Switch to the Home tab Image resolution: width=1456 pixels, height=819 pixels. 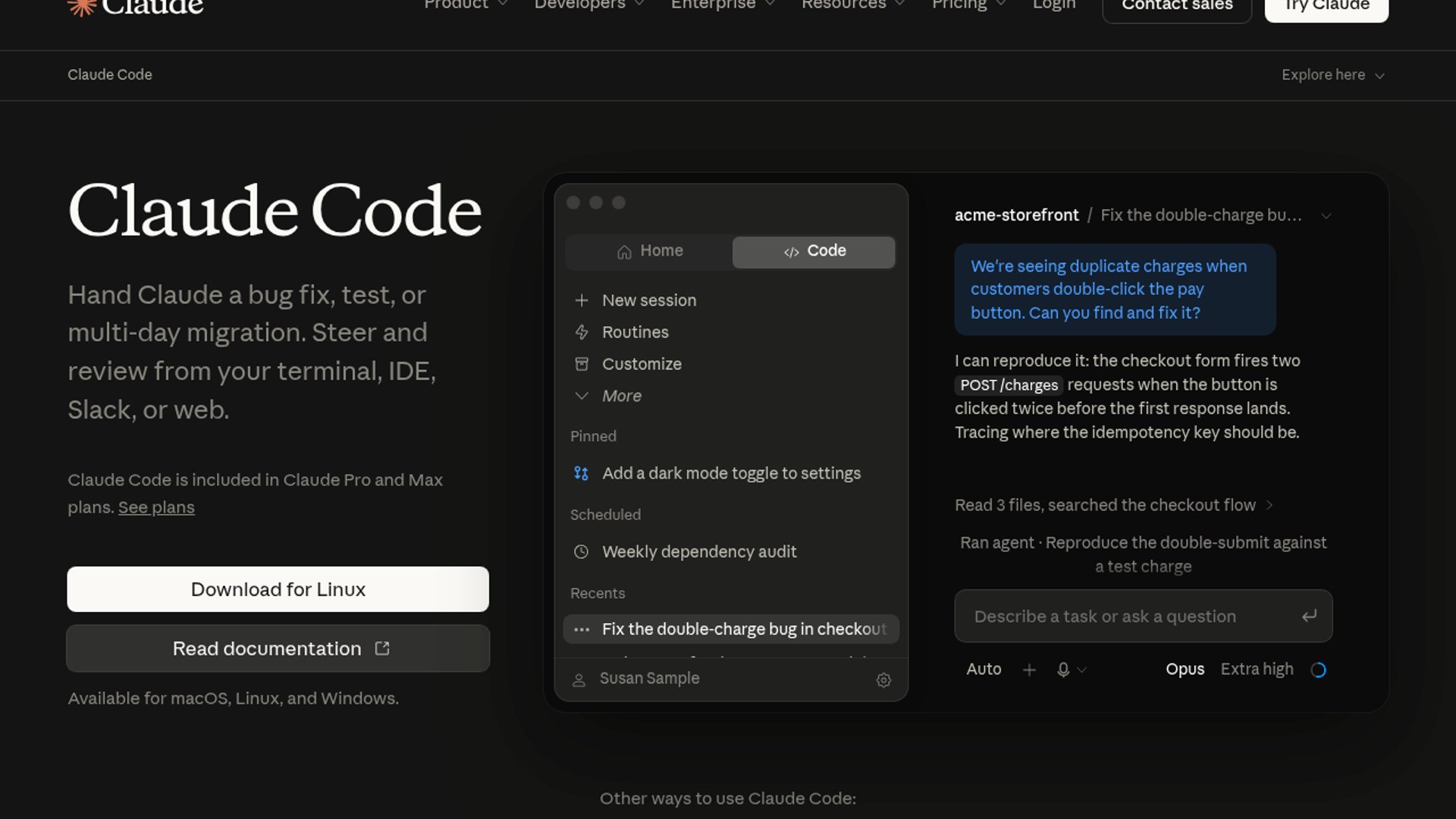pyautogui.click(x=649, y=252)
